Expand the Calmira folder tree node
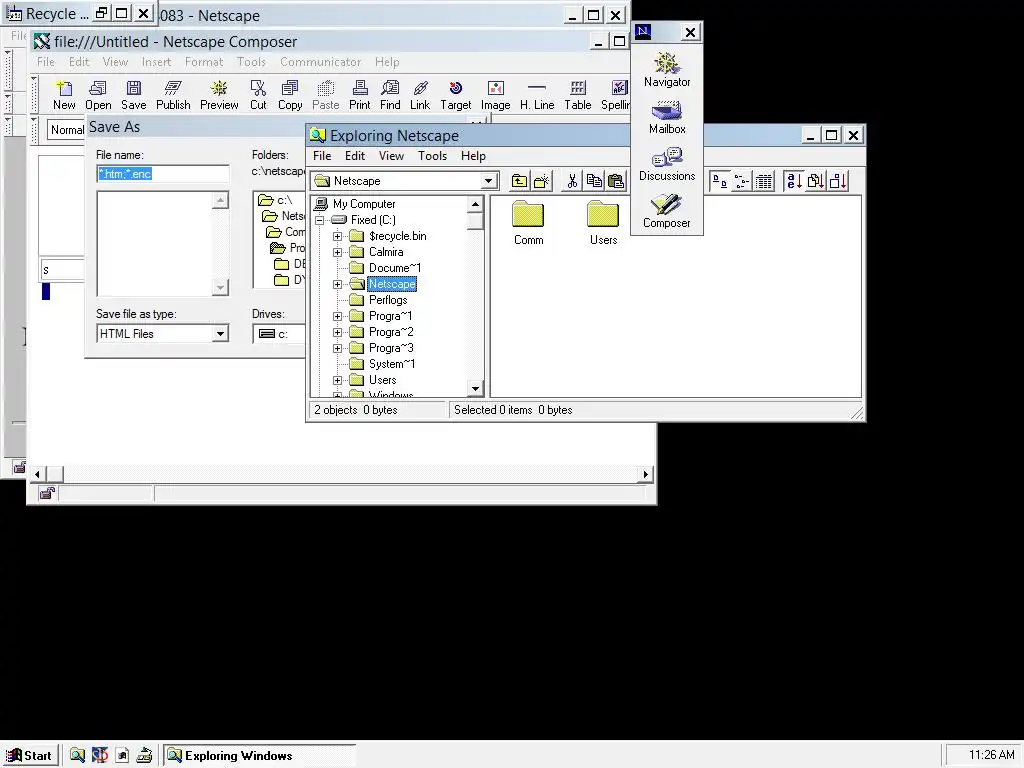The image size is (1024, 768). tap(337, 252)
